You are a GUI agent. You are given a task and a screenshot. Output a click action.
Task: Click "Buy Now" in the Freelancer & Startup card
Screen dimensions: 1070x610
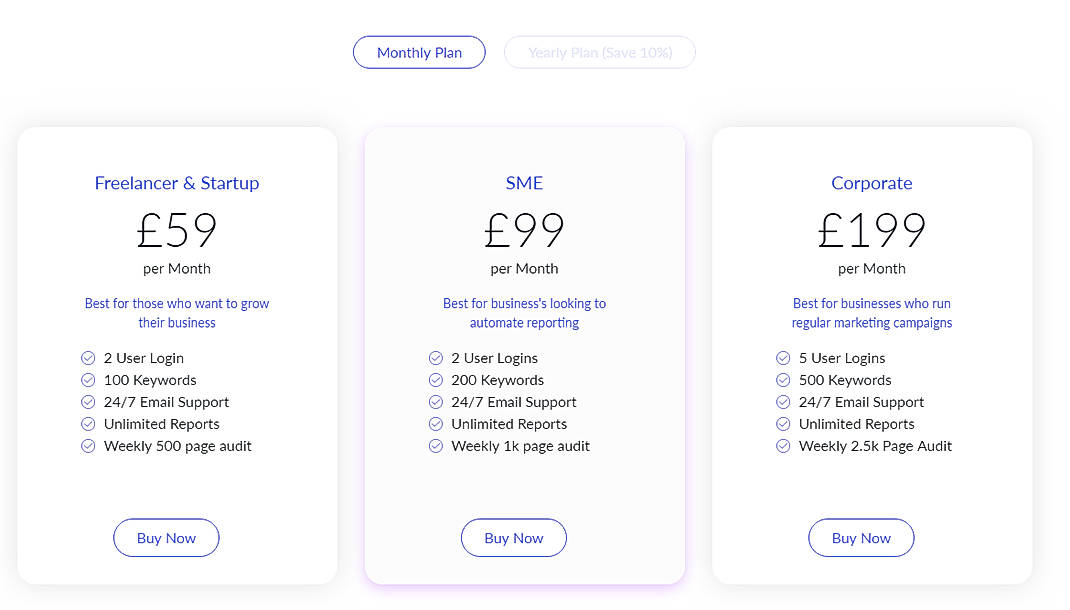point(166,537)
